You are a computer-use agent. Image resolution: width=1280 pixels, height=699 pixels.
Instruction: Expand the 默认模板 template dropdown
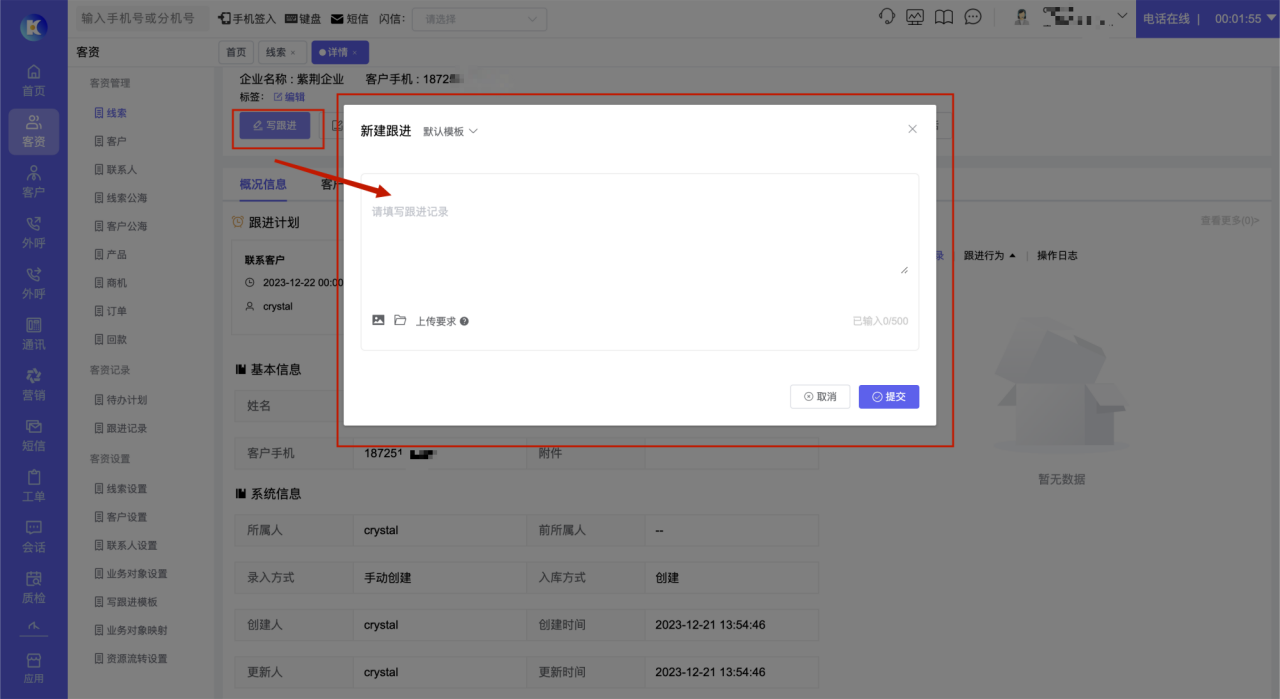click(450, 131)
